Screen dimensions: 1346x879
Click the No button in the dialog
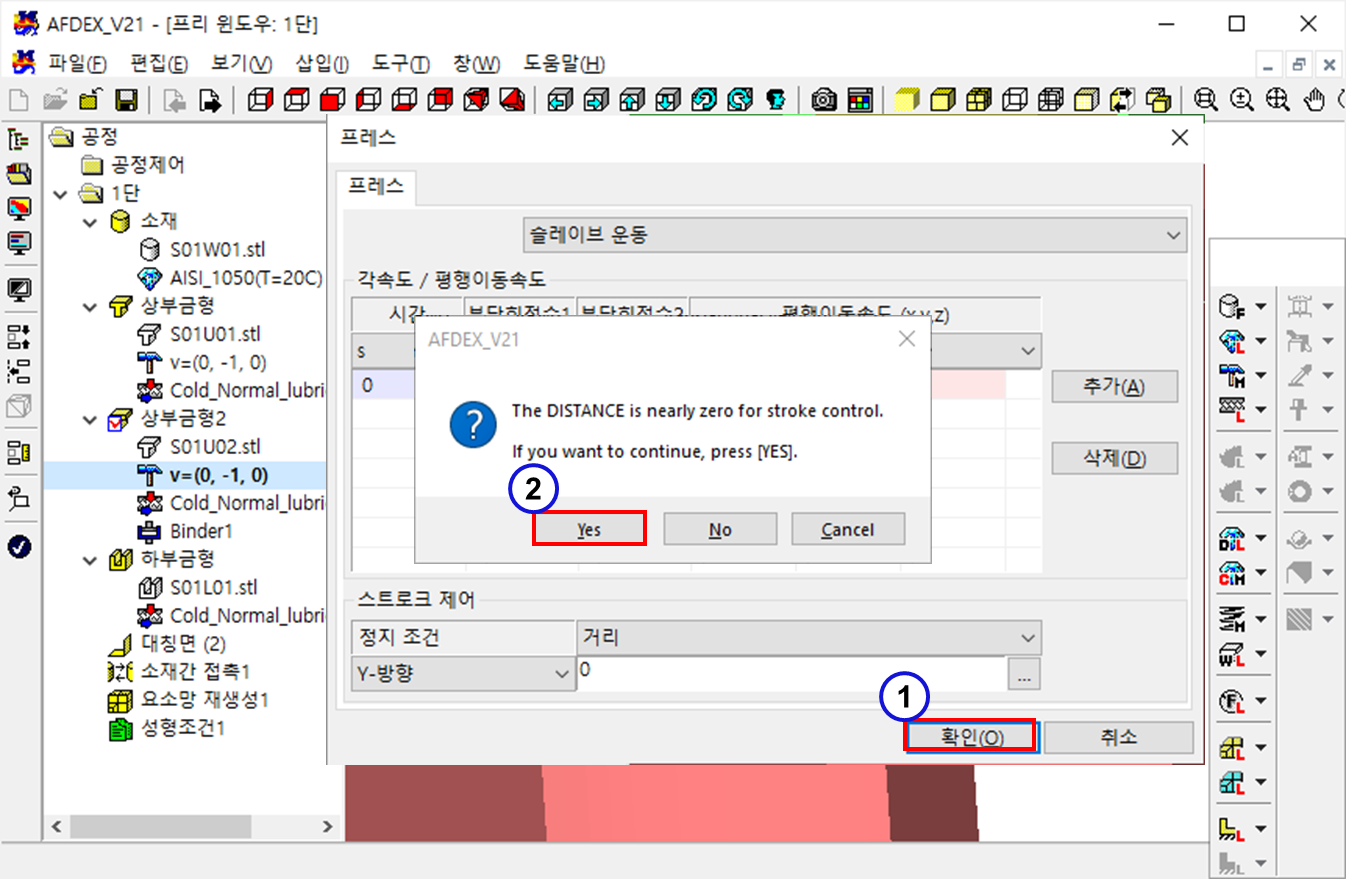720,530
